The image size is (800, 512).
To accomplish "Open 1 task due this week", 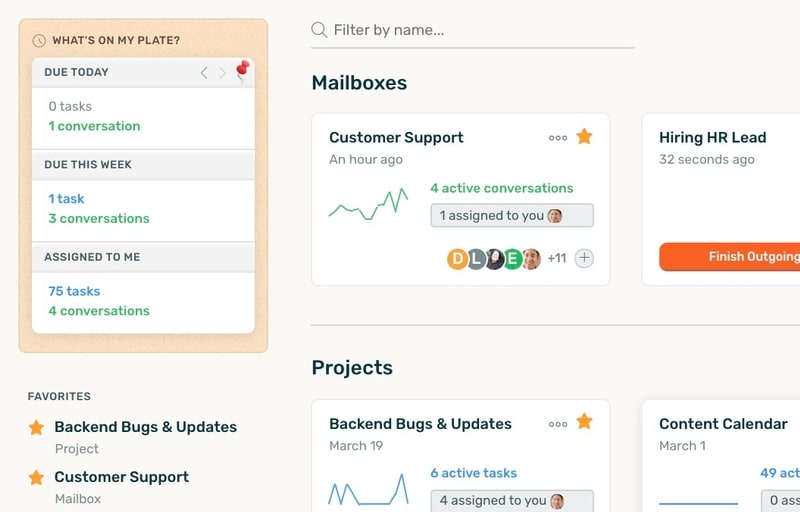I will [x=66, y=199].
